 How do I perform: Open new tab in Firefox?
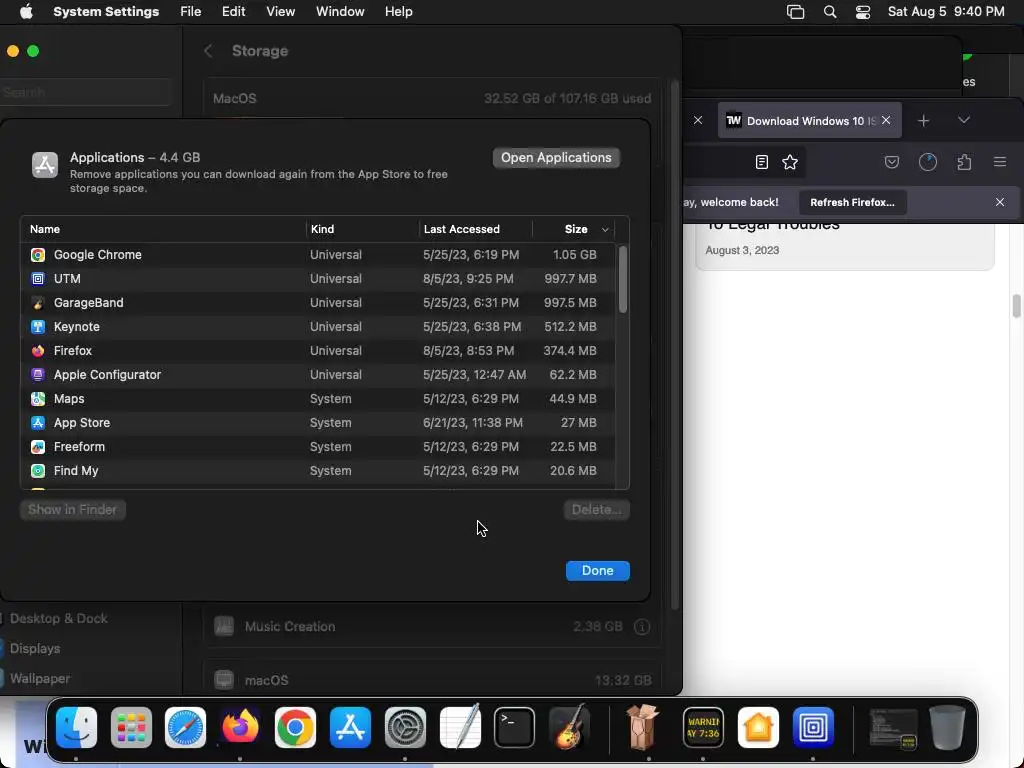coord(923,121)
